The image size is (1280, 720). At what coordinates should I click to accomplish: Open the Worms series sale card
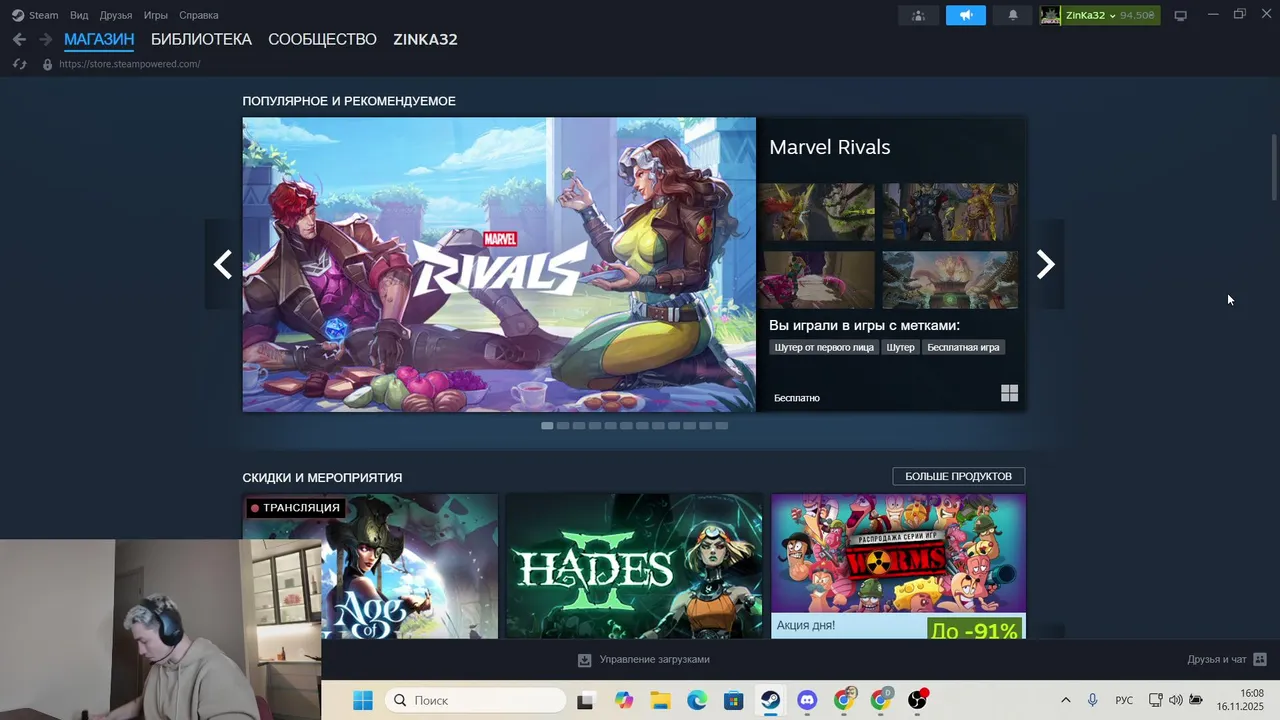[x=898, y=566]
